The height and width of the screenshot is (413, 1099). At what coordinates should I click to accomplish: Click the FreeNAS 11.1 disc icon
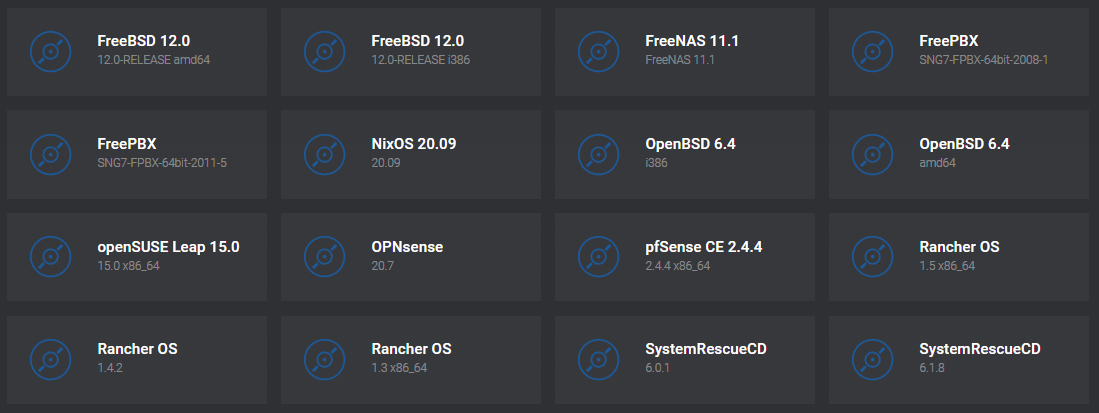click(599, 51)
